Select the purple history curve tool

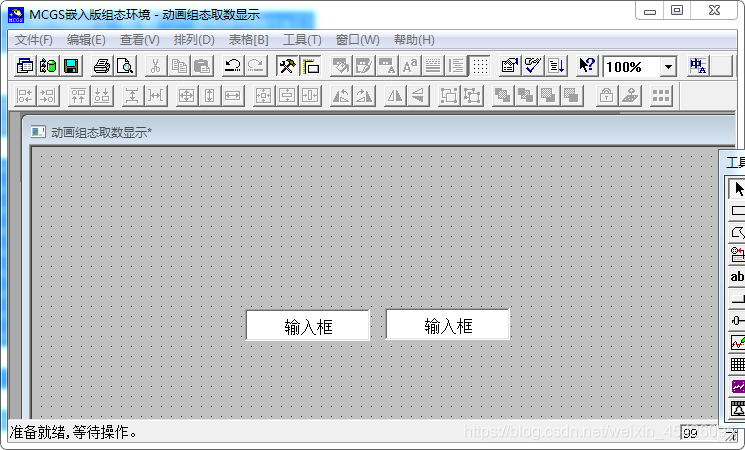pyautogui.click(x=737, y=386)
